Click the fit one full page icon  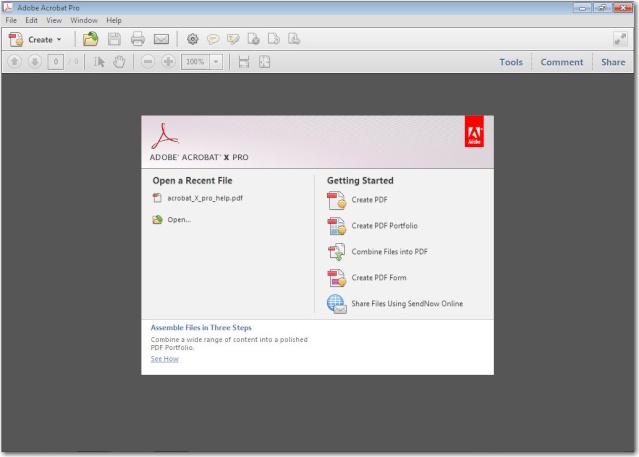point(264,62)
